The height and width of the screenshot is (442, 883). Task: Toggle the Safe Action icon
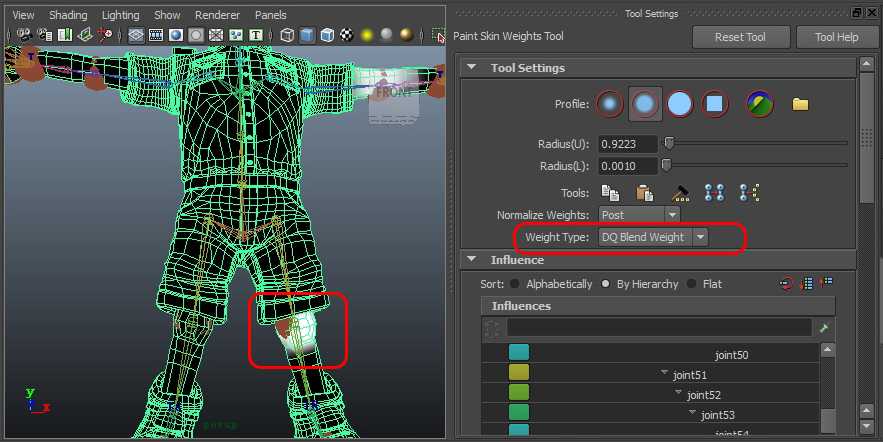[x=236, y=35]
